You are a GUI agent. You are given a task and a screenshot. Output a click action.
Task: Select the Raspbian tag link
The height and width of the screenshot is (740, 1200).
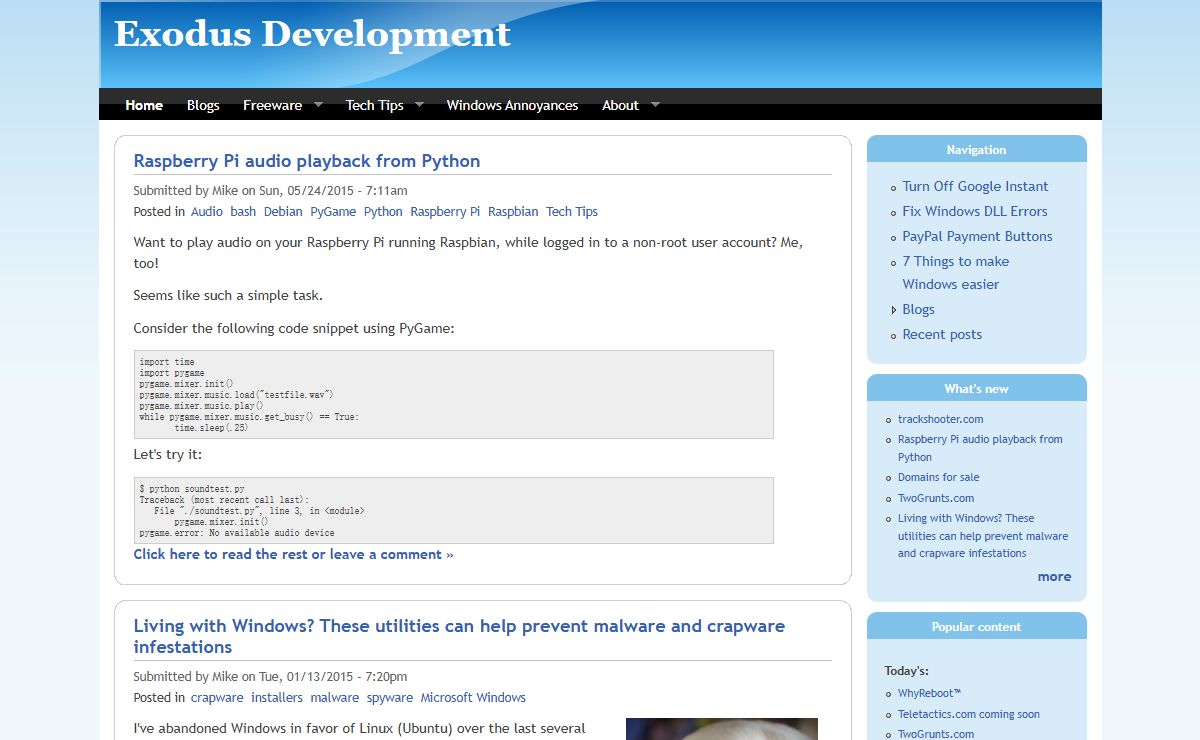(x=513, y=212)
